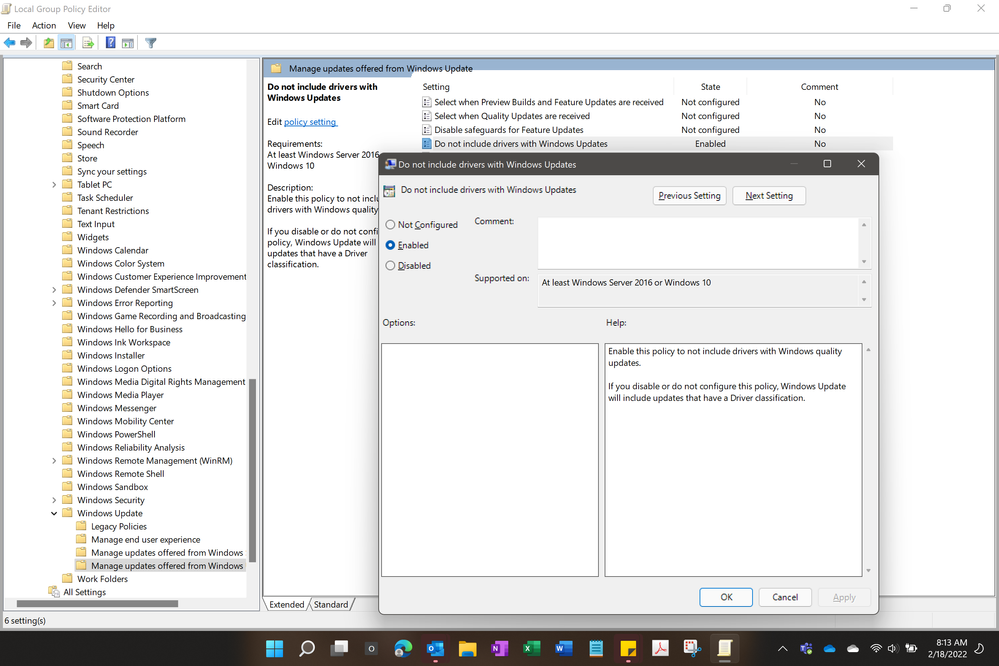
Task: Select 'Select when Quality Updates are received'
Action: (x=512, y=116)
